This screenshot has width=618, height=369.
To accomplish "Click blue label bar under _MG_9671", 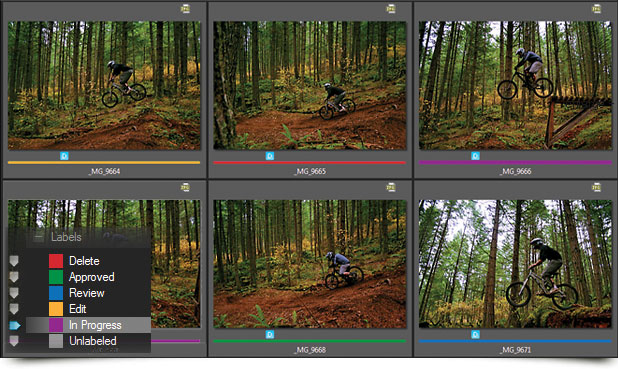I will (x=515, y=341).
